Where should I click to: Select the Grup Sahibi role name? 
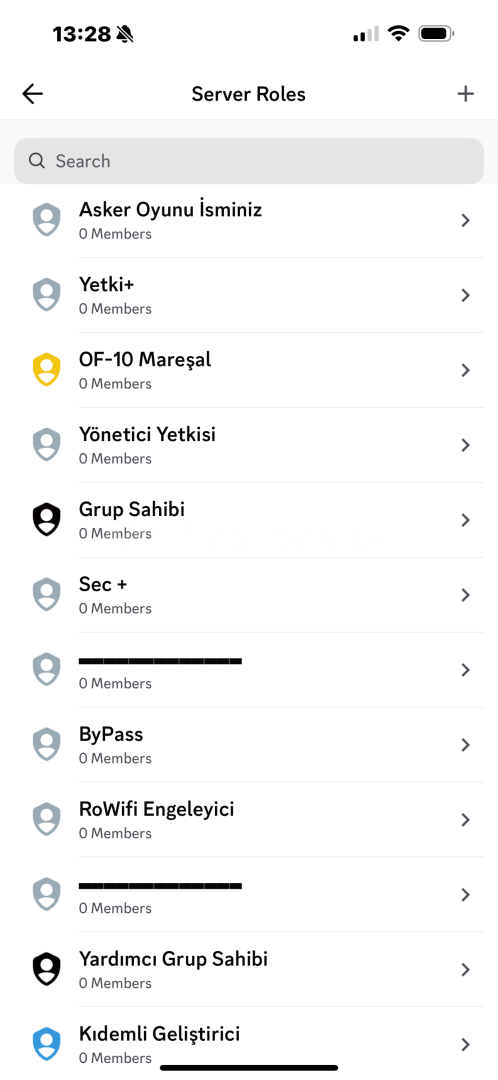[x=132, y=510]
